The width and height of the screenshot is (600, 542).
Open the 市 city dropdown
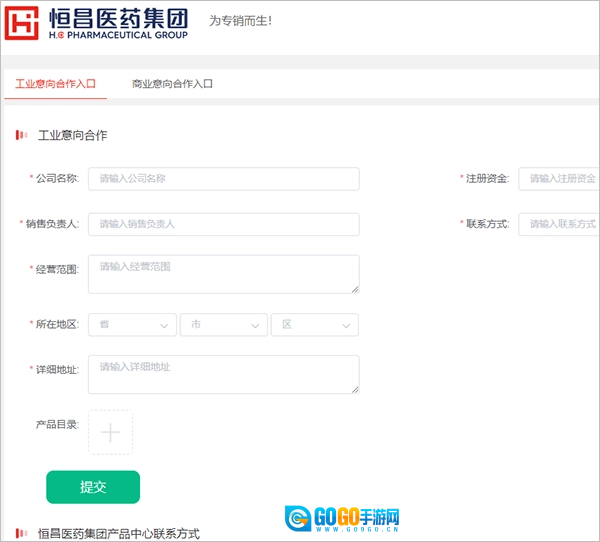point(224,325)
